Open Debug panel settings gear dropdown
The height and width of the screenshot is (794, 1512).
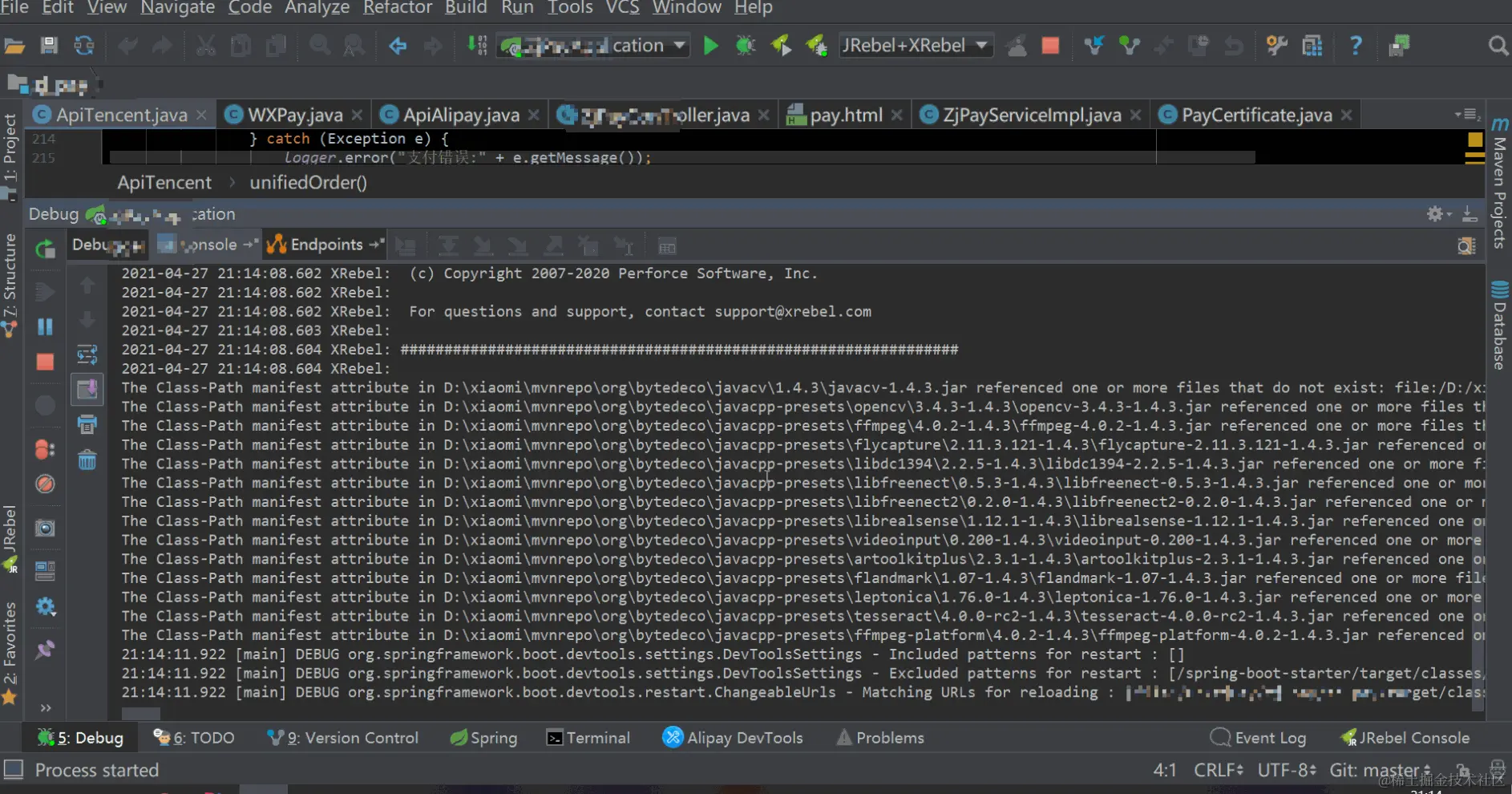point(1439,214)
